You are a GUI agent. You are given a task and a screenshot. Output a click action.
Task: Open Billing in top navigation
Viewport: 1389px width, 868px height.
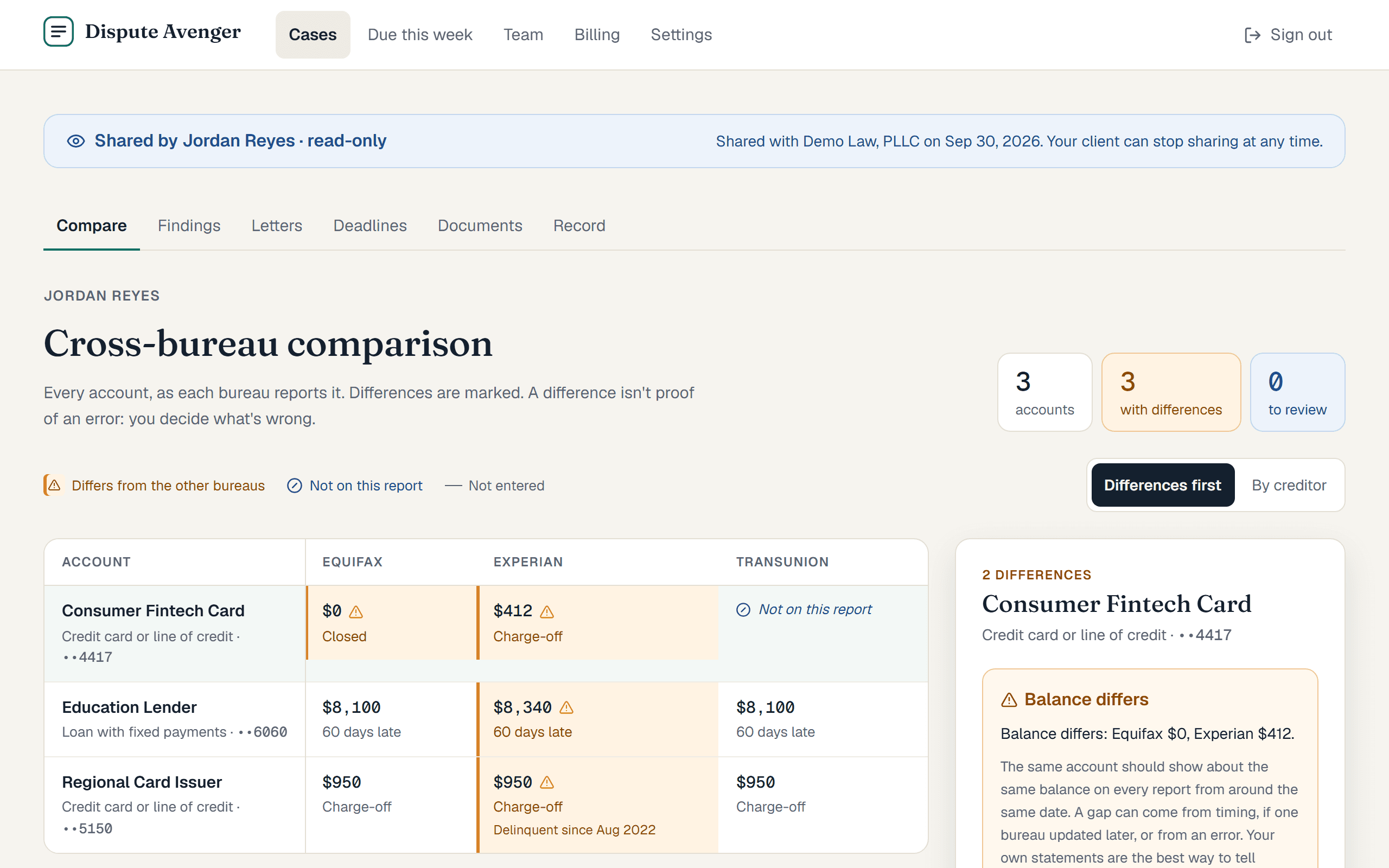click(x=597, y=34)
